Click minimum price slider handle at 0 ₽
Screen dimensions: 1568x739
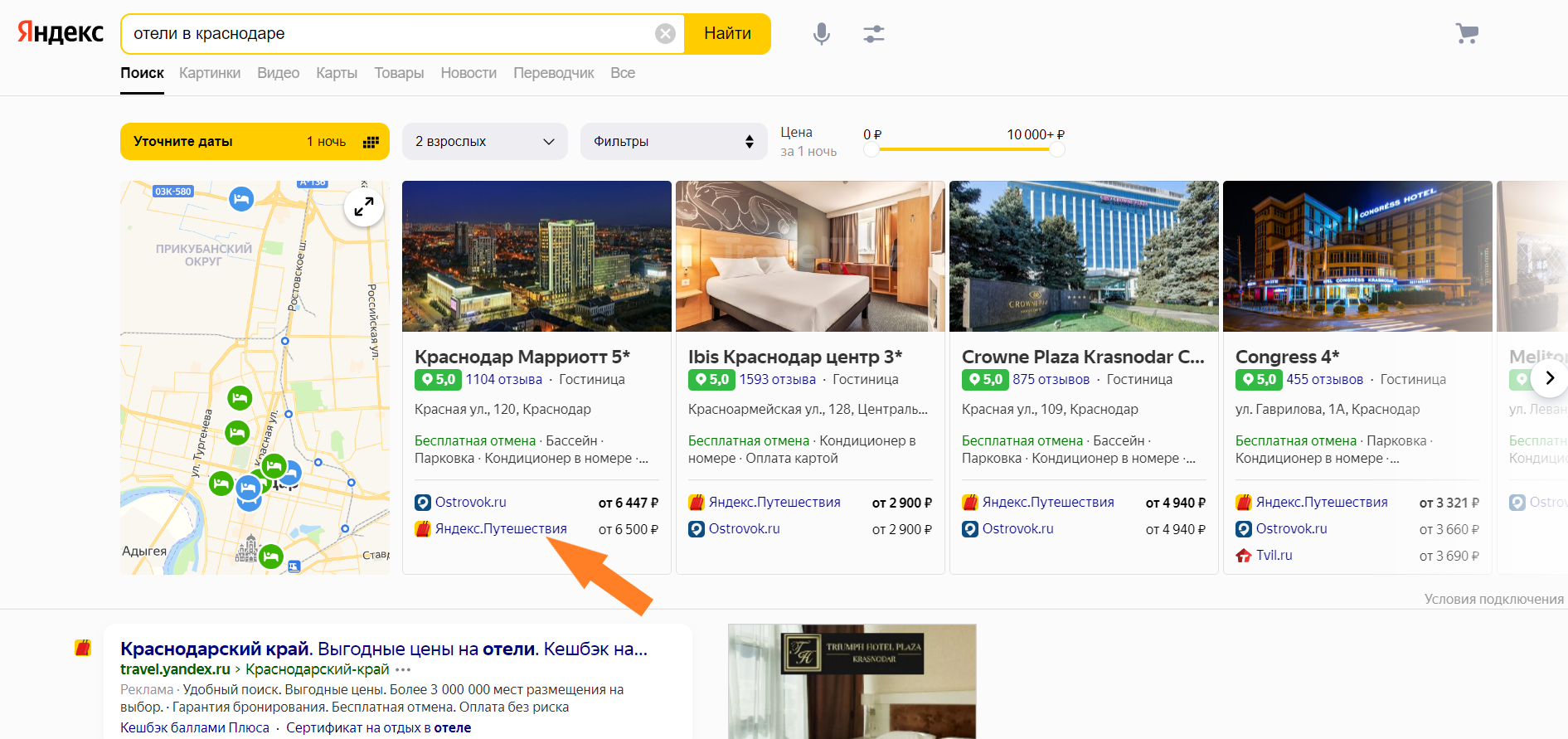click(x=871, y=150)
